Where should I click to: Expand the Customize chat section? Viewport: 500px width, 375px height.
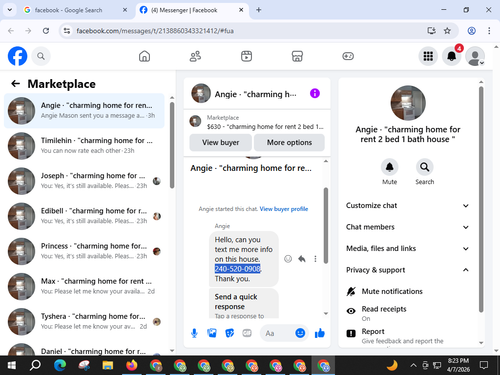click(x=408, y=205)
